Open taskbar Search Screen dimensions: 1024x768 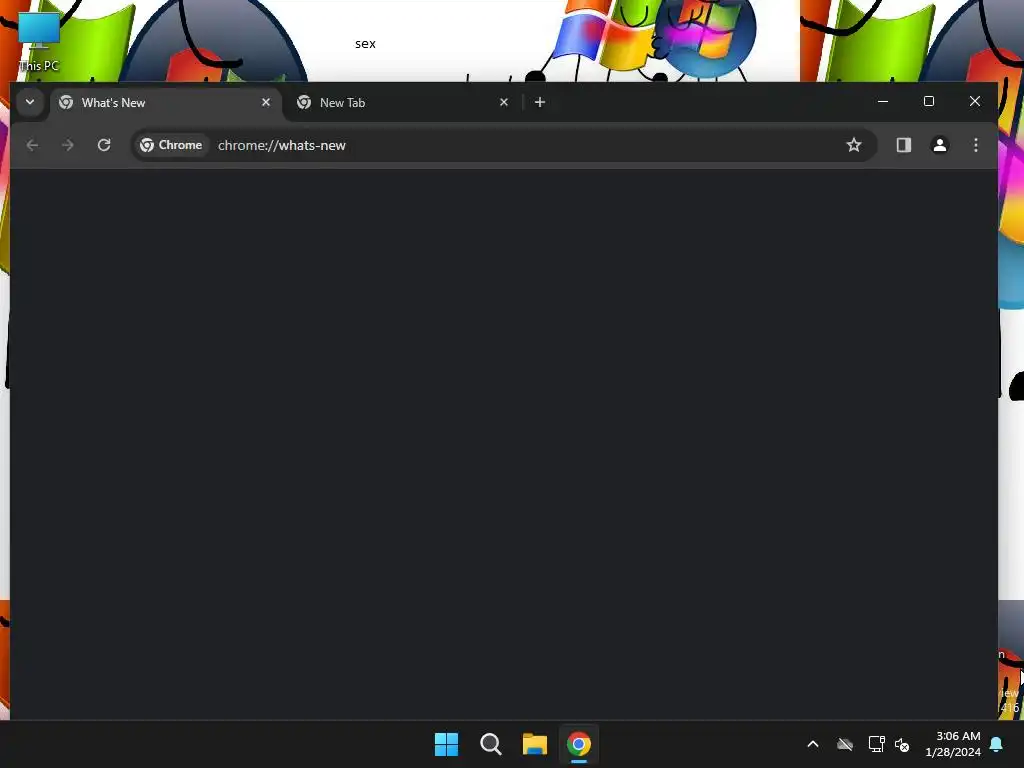[490, 744]
